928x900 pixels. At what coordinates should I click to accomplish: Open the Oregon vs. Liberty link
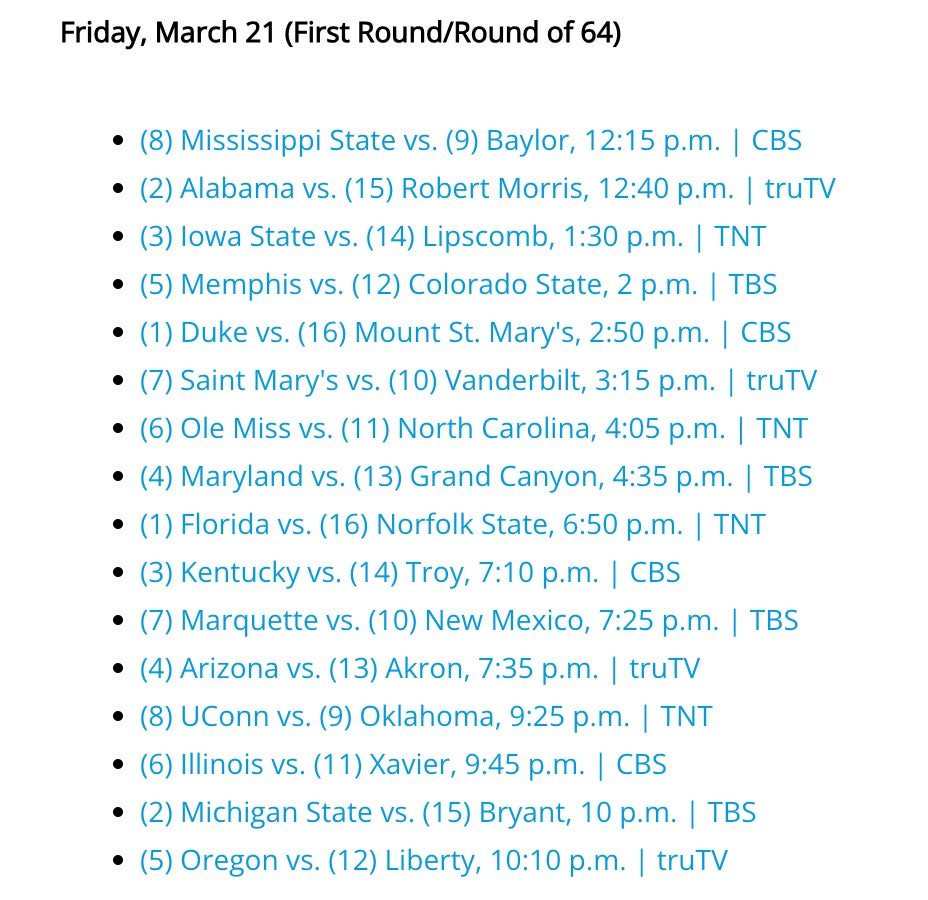[433, 861]
